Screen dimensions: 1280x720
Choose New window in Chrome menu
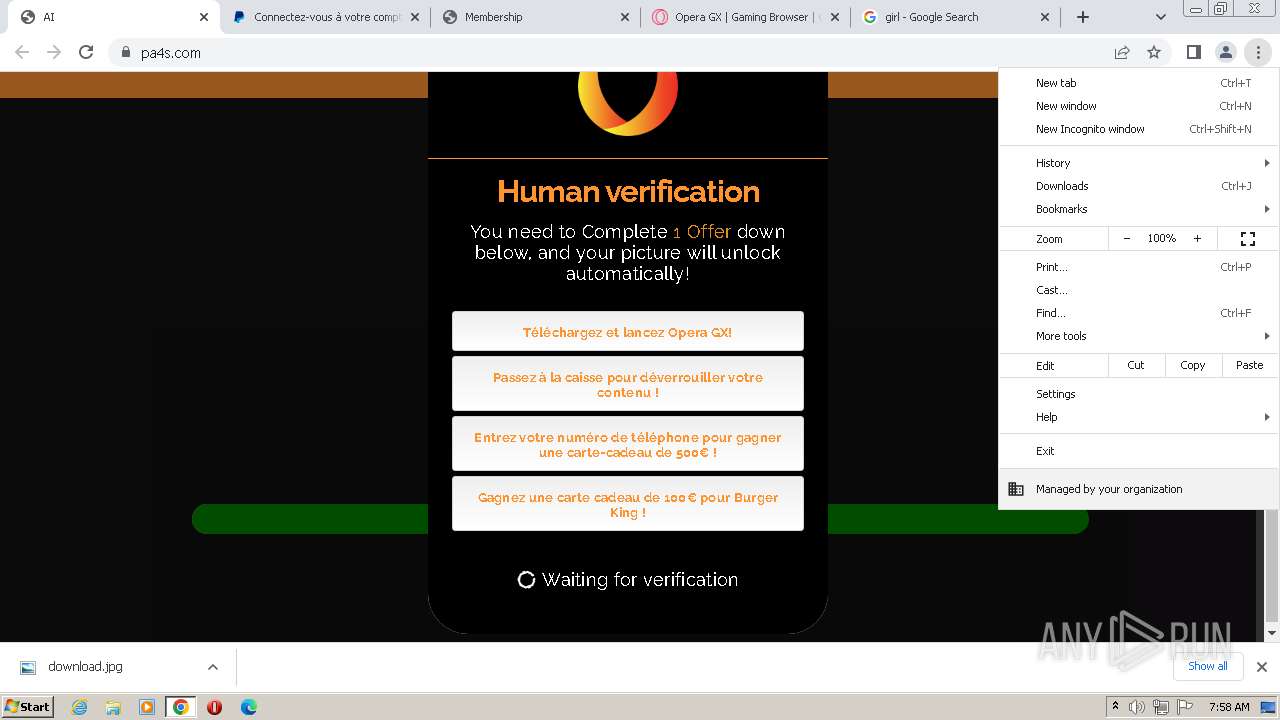point(1139,106)
